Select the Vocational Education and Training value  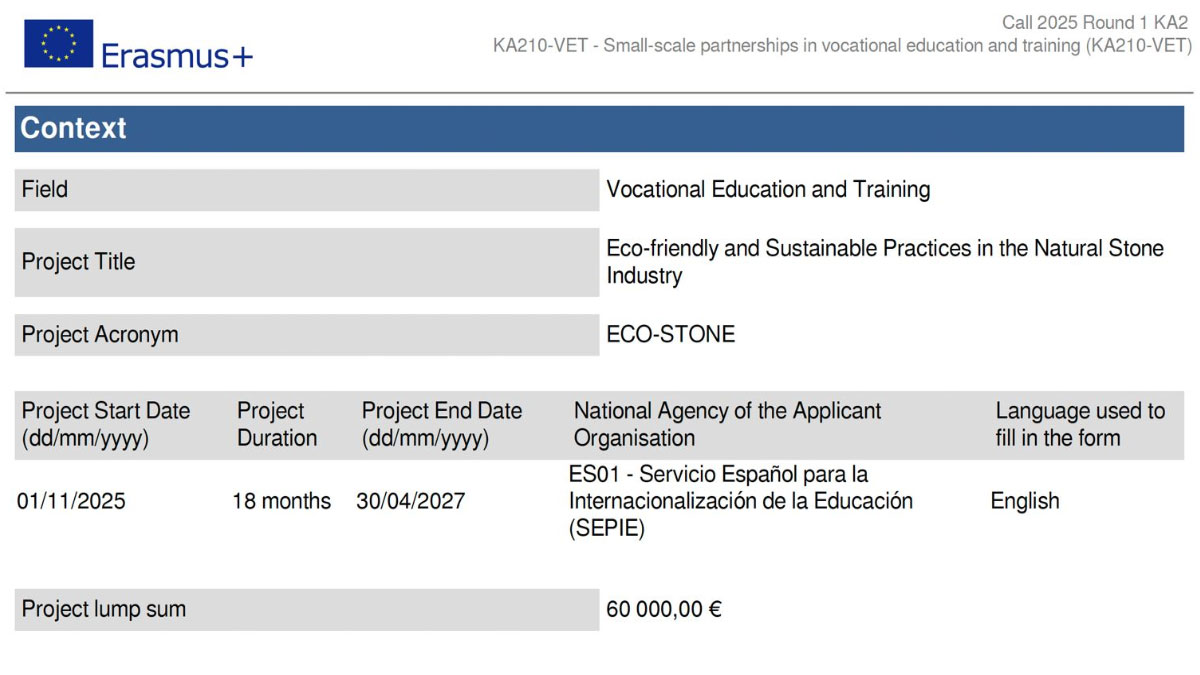click(768, 189)
